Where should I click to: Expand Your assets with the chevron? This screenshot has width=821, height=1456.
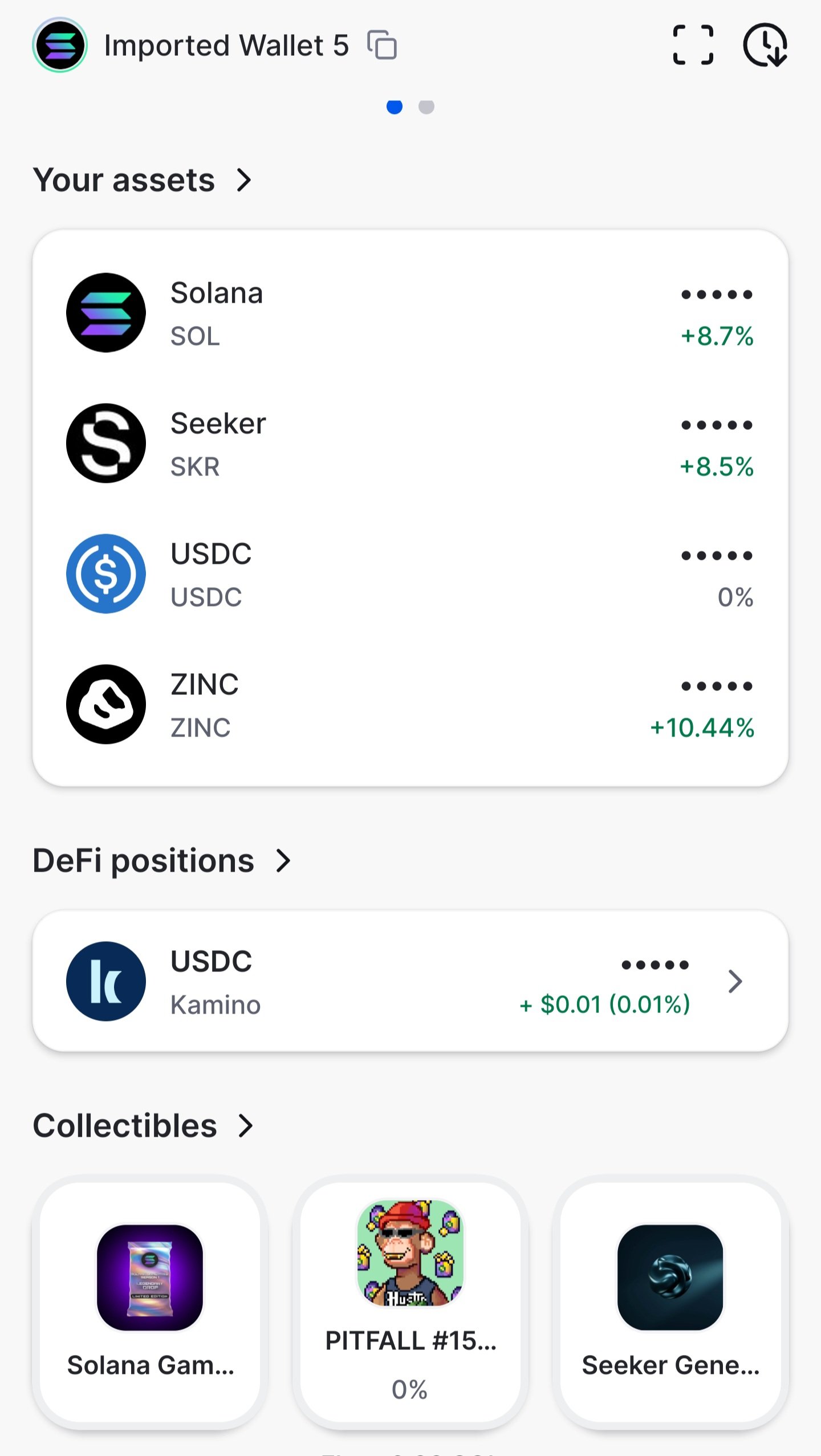pos(244,180)
